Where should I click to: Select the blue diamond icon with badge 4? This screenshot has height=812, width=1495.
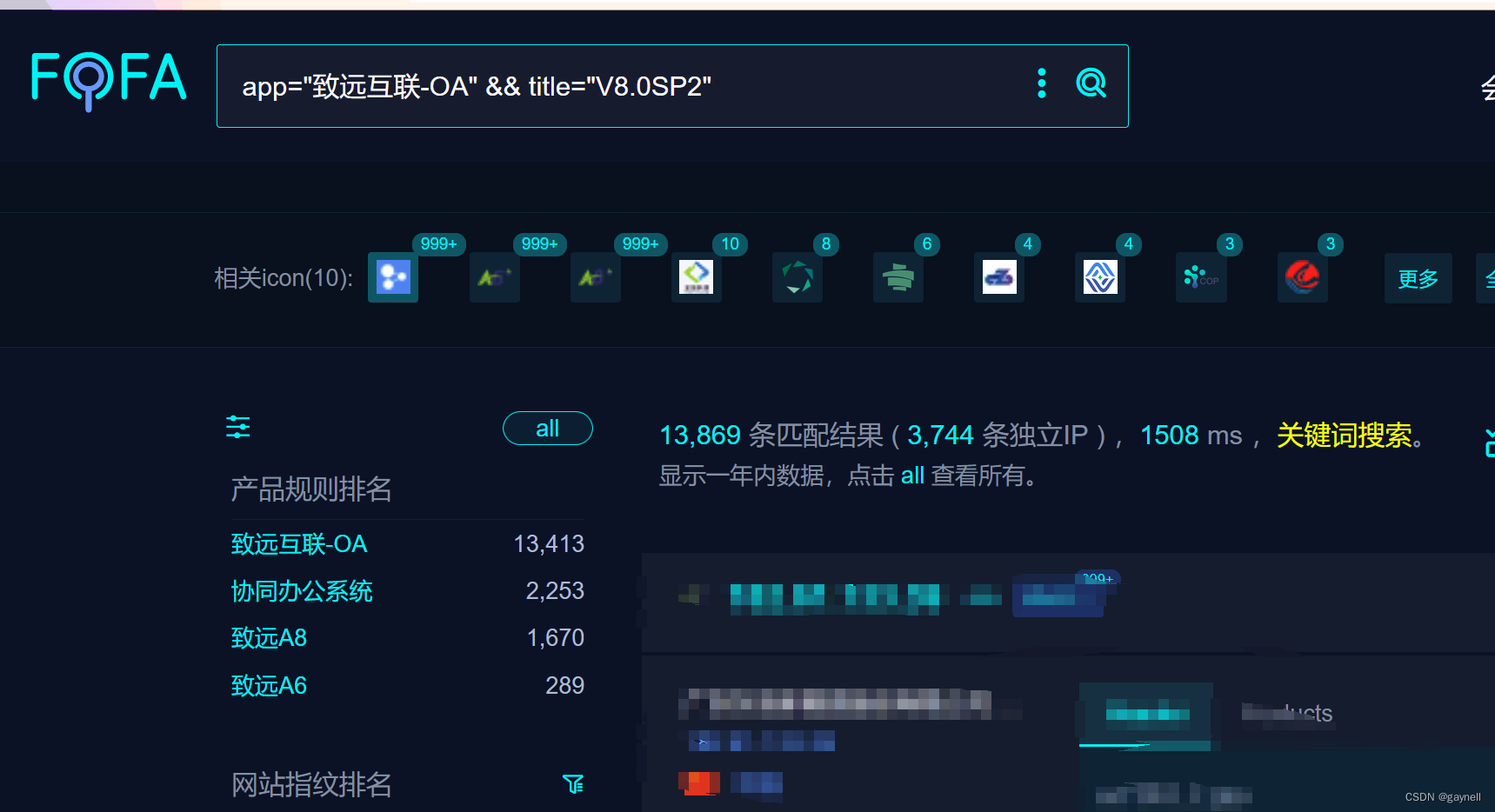tap(1100, 277)
